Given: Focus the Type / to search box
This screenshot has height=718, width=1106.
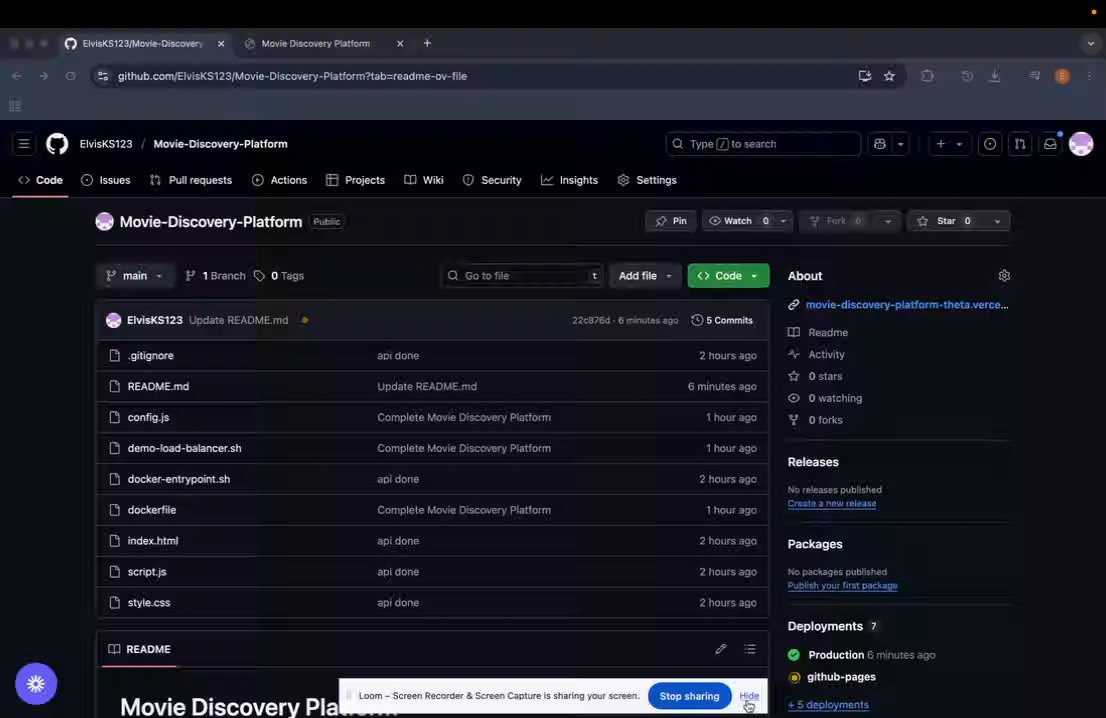Looking at the screenshot, I should tap(762, 144).
